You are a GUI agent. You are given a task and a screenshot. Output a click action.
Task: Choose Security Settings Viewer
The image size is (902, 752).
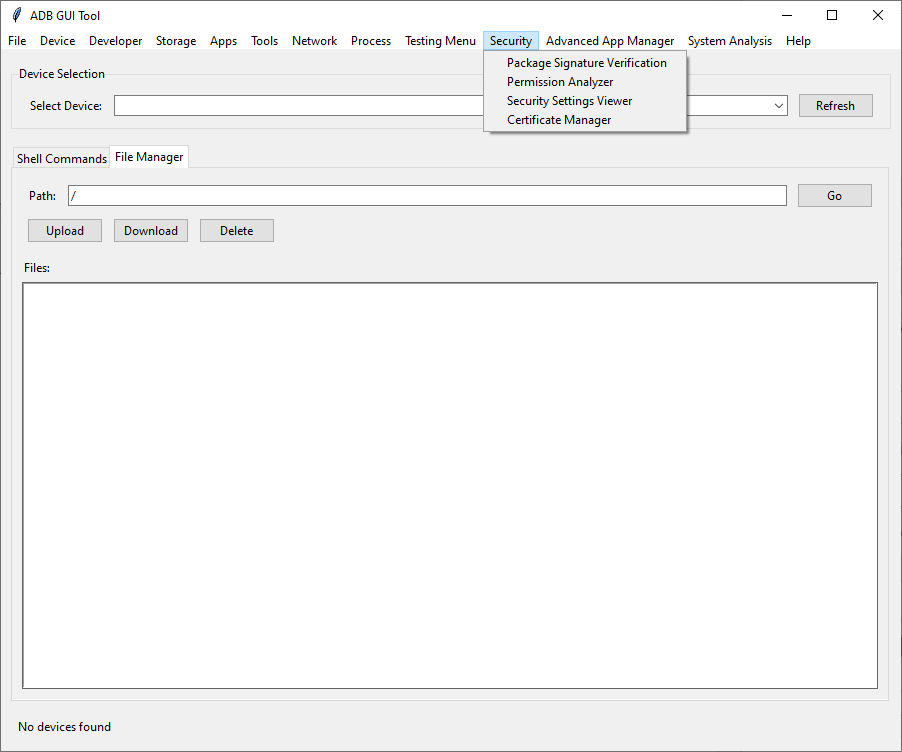pyautogui.click(x=567, y=100)
